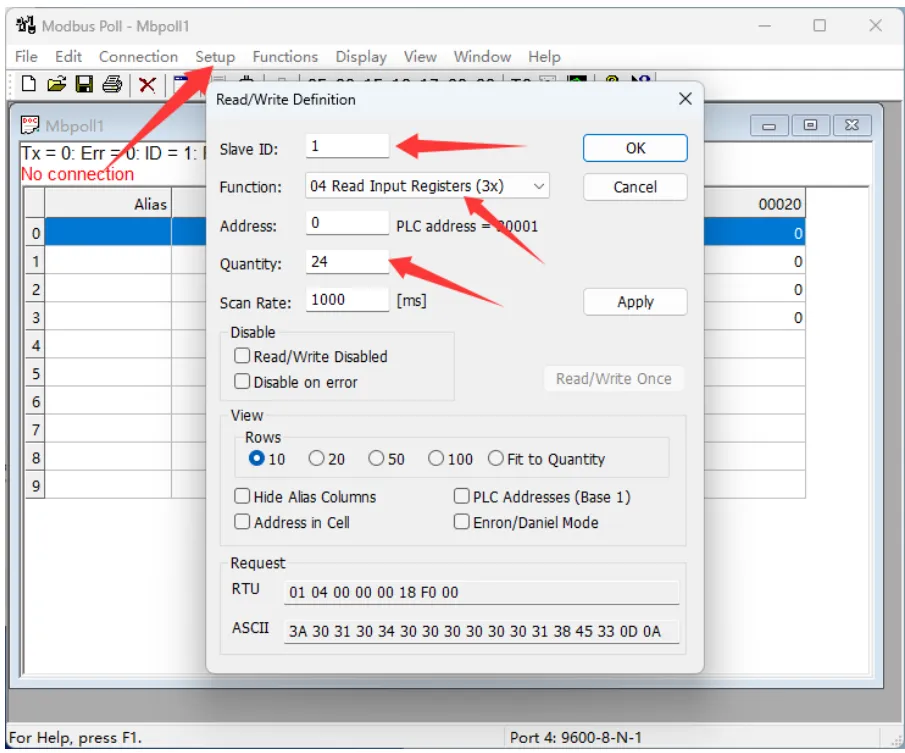The image size is (905, 753).
Task: Select the 20 rows radio button
Action: [x=322, y=458]
